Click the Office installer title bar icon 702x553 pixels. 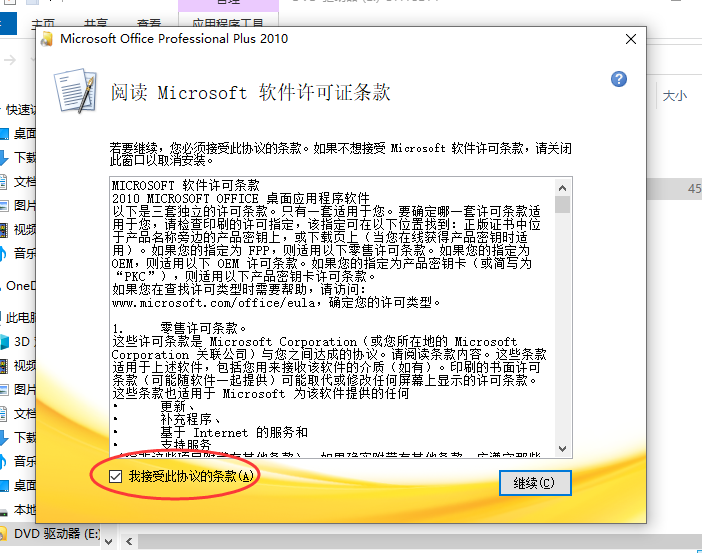point(47,39)
